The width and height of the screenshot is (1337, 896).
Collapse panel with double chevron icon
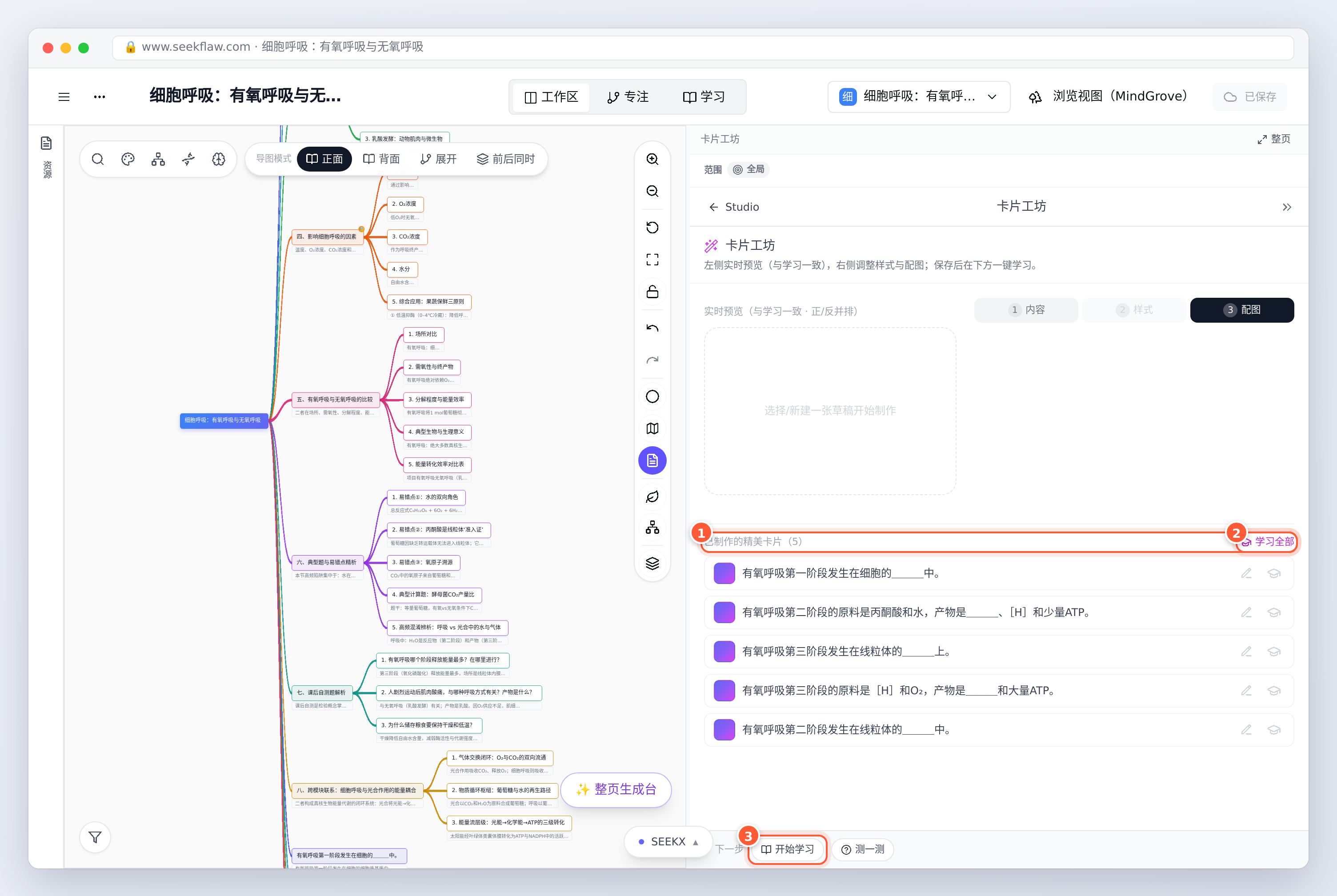(1287, 208)
